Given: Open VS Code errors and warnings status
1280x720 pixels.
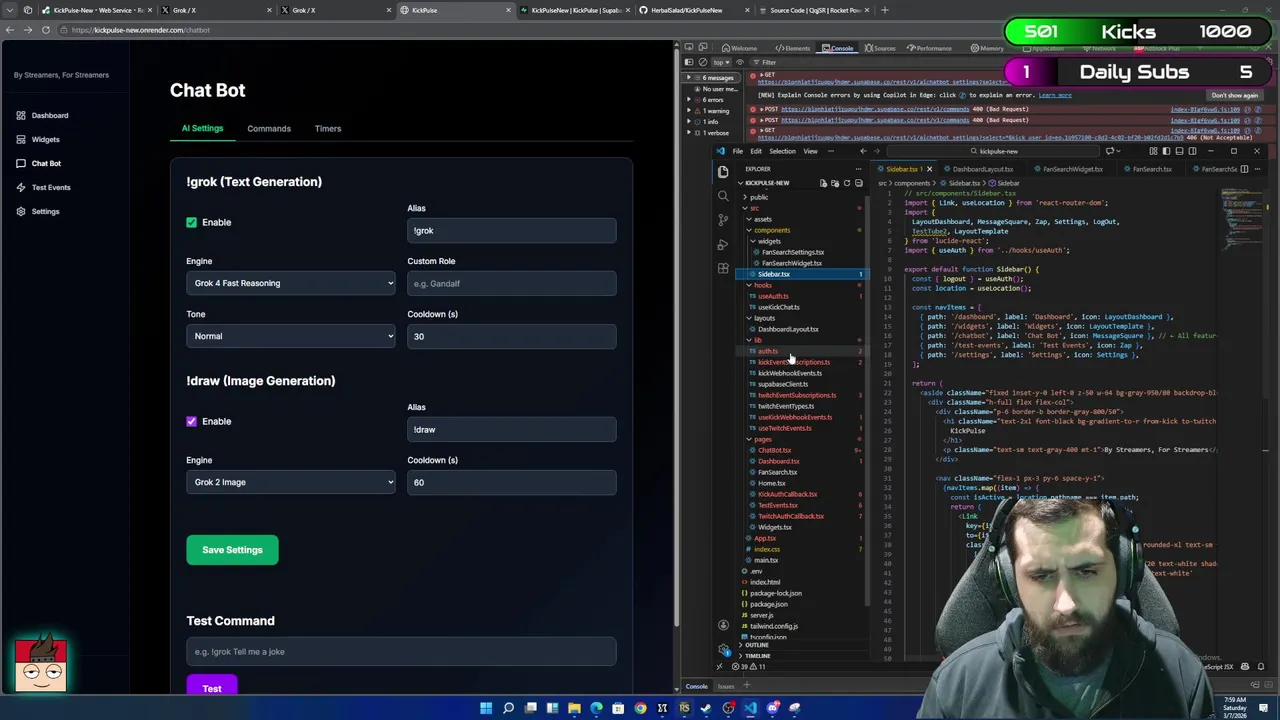Looking at the screenshot, I should pos(749,666).
